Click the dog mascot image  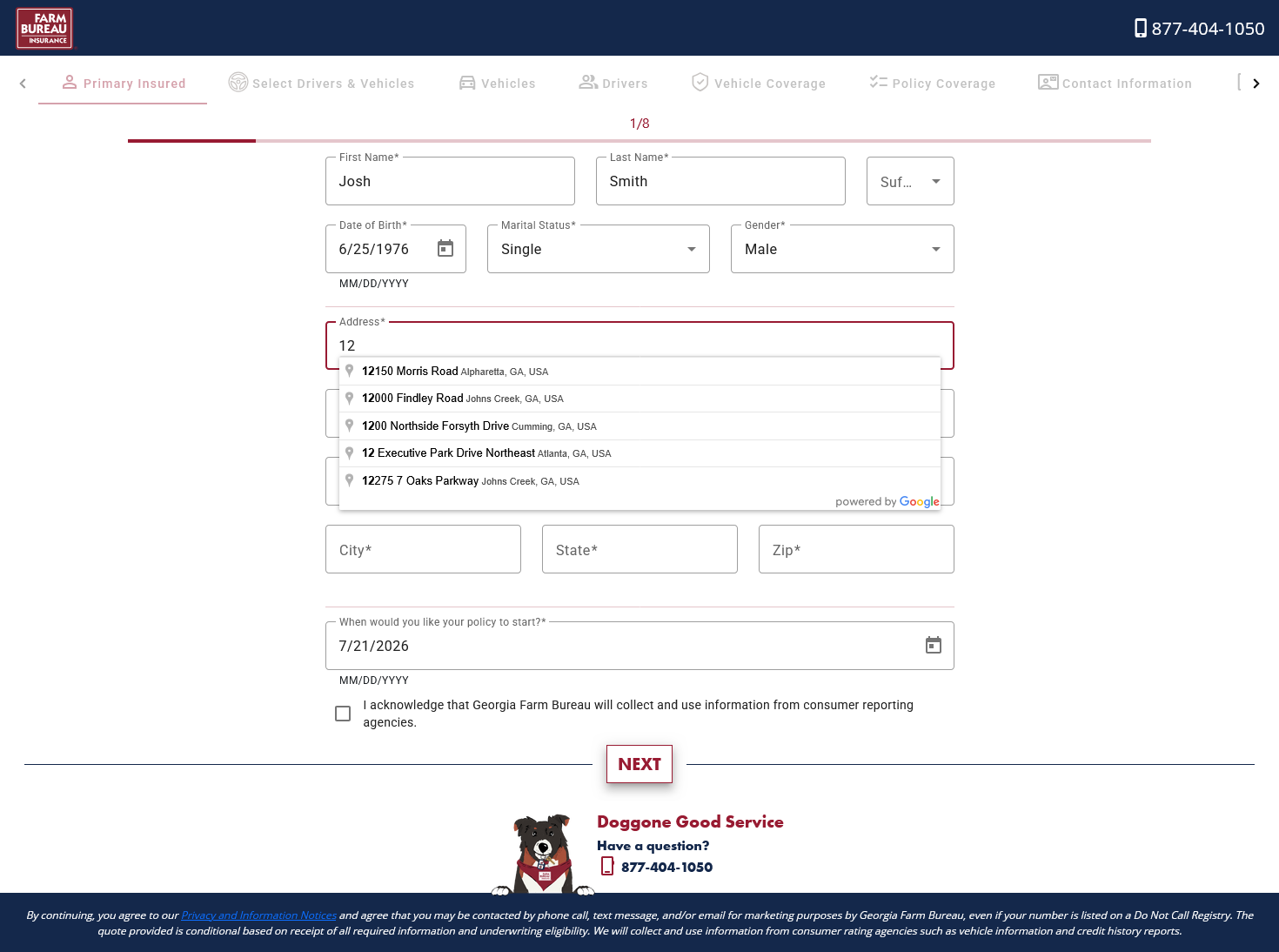coord(543,855)
